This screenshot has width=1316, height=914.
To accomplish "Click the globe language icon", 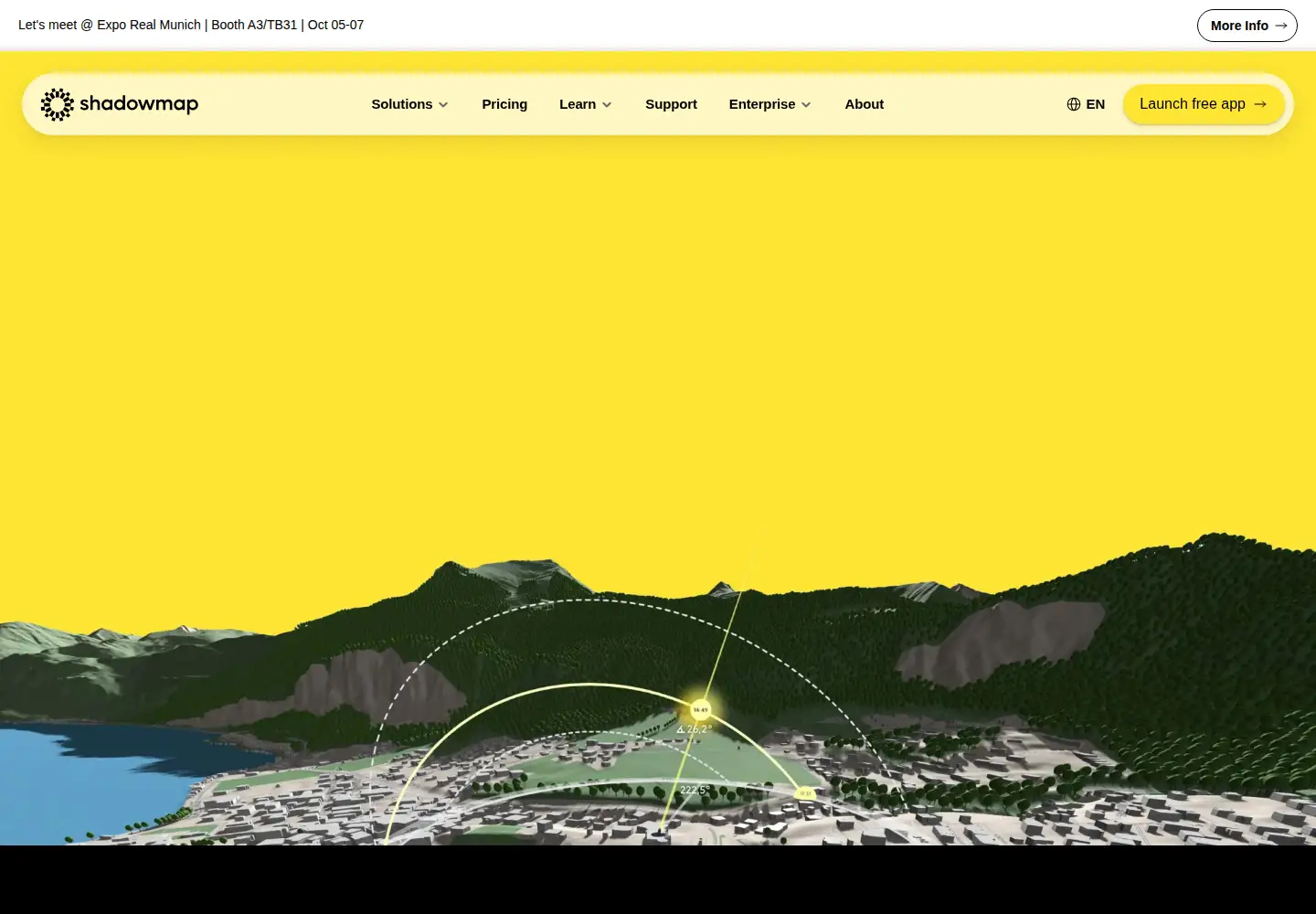I will (1074, 104).
